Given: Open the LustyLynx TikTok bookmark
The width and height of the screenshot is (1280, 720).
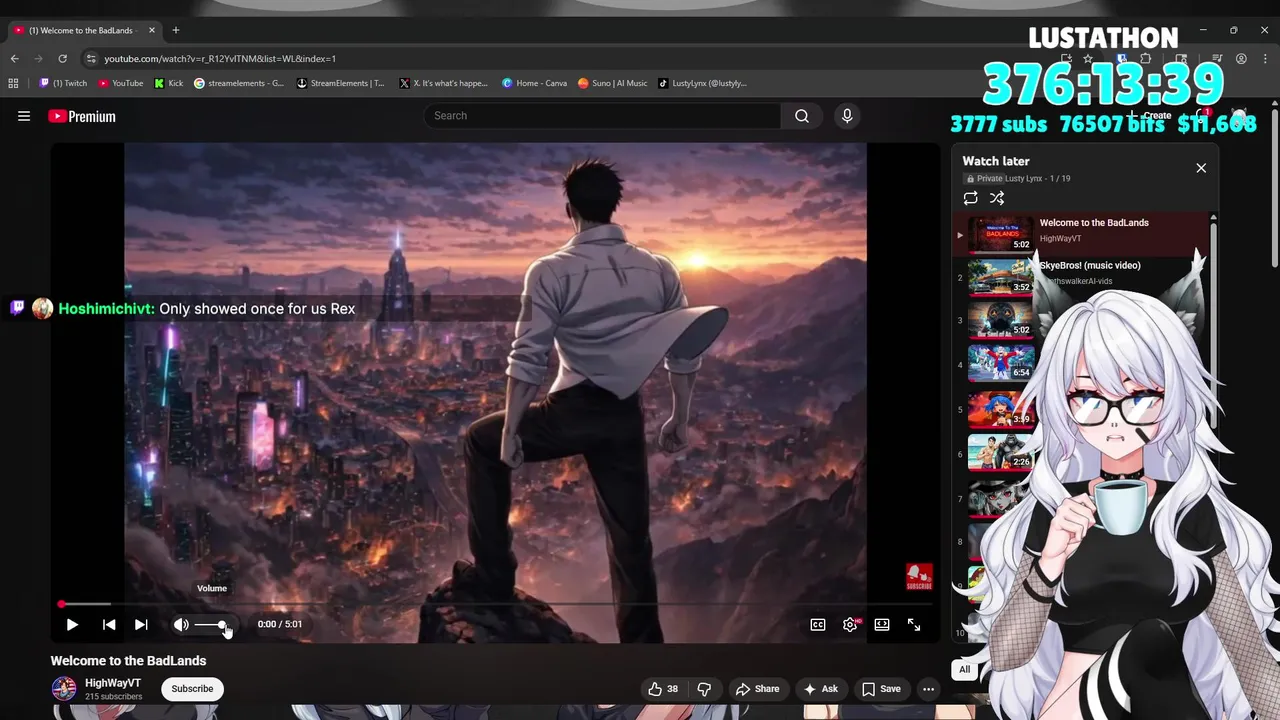Looking at the screenshot, I should pos(702,83).
